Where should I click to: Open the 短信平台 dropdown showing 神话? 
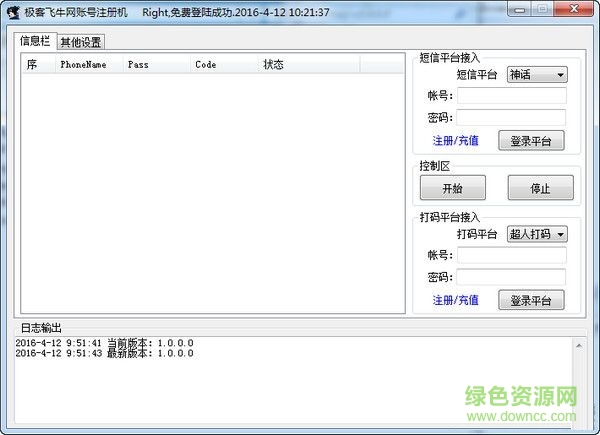pyautogui.click(x=537, y=75)
